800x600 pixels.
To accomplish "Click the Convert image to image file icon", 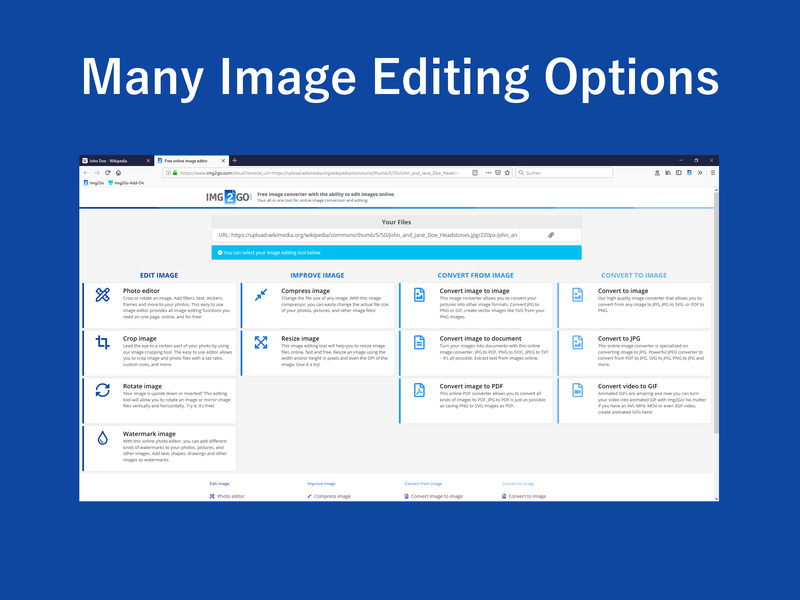I will [419, 295].
